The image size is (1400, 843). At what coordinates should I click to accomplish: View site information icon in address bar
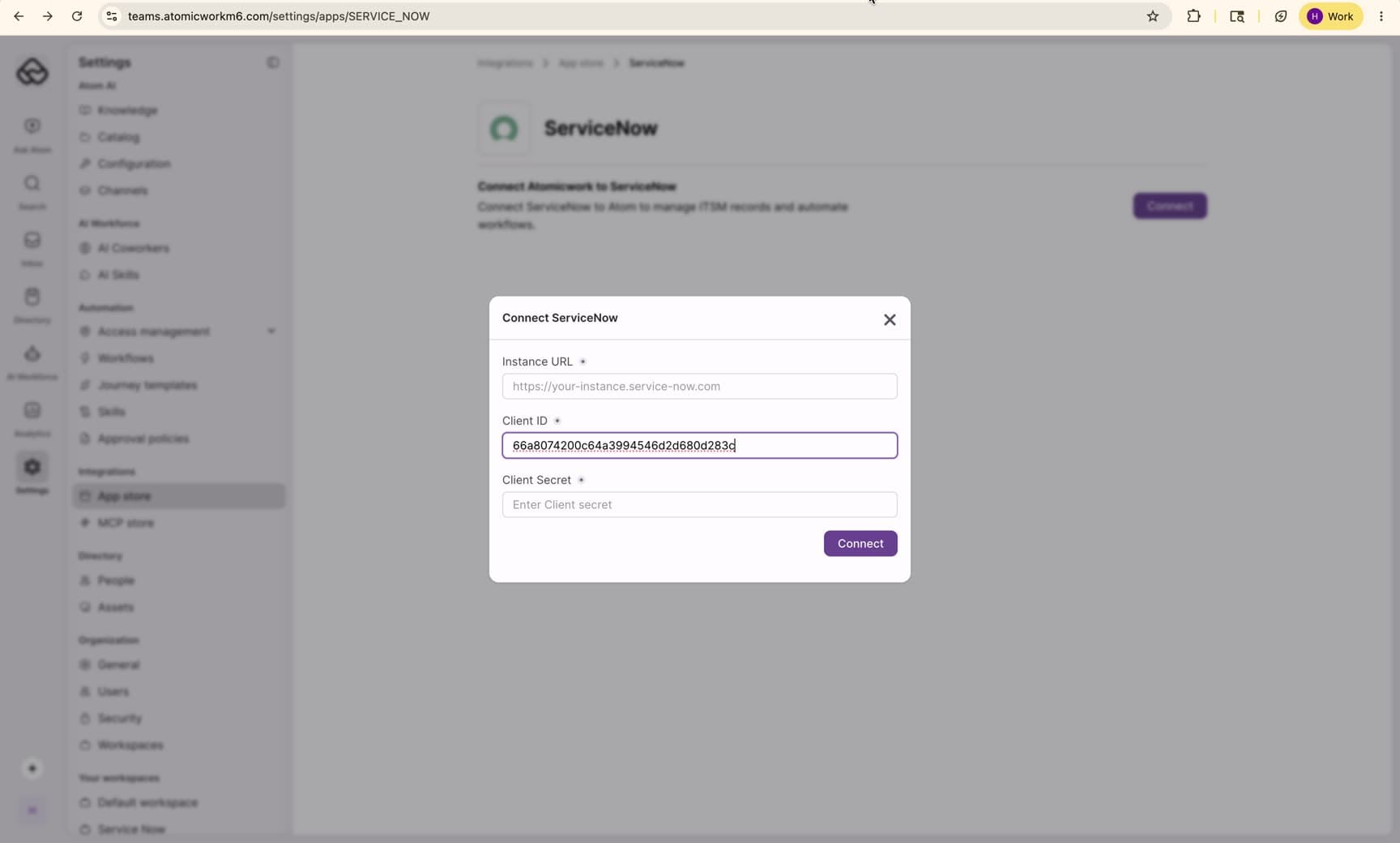point(112,16)
